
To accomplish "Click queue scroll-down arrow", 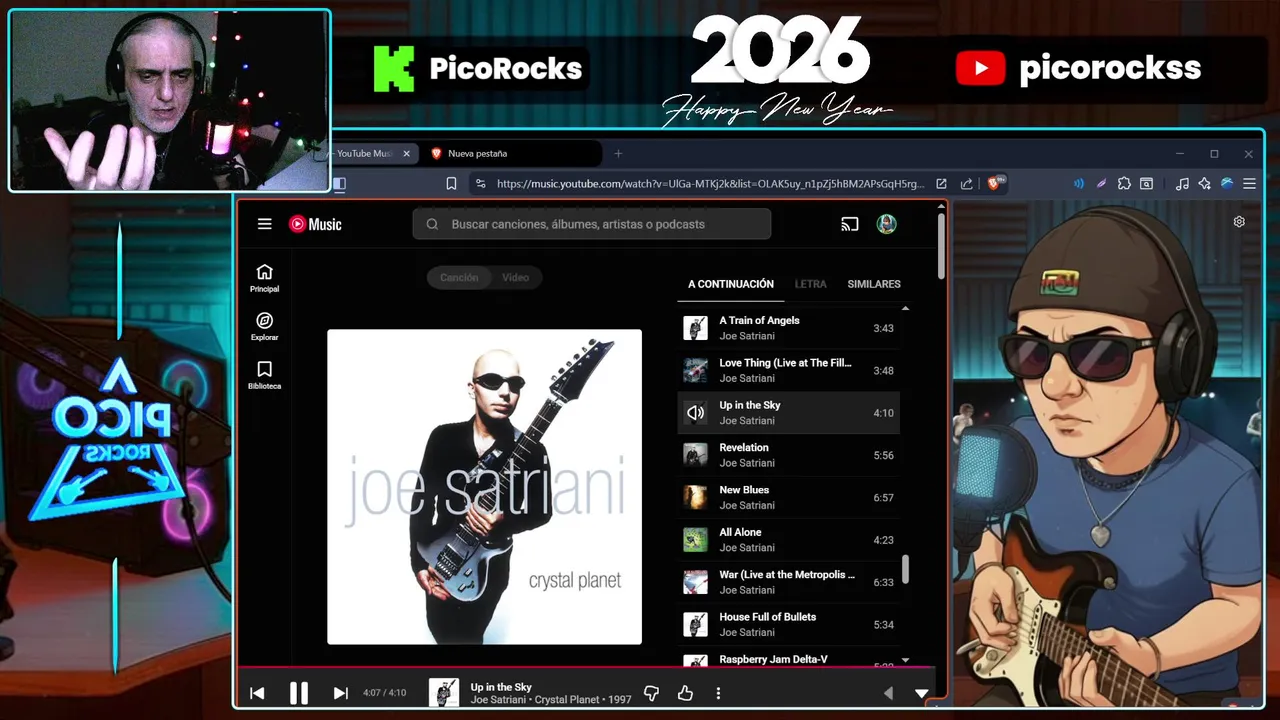I will coord(906,660).
